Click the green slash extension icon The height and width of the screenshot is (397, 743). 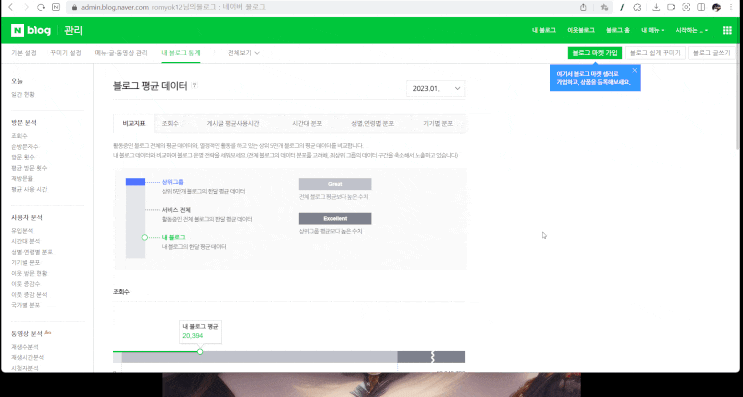(x=622, y=7)
